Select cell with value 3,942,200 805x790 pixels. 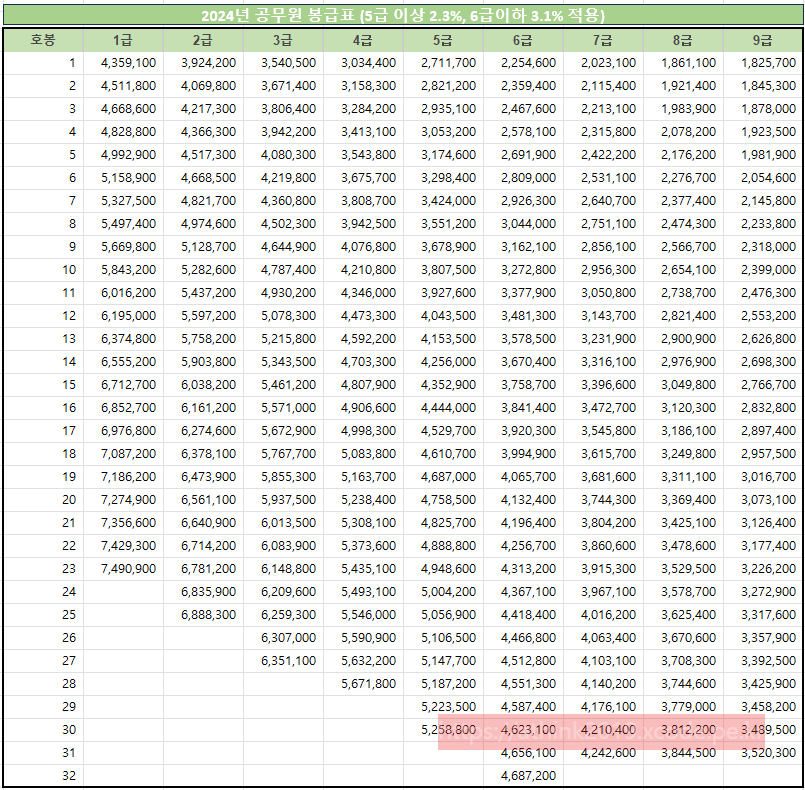point(283,132)
